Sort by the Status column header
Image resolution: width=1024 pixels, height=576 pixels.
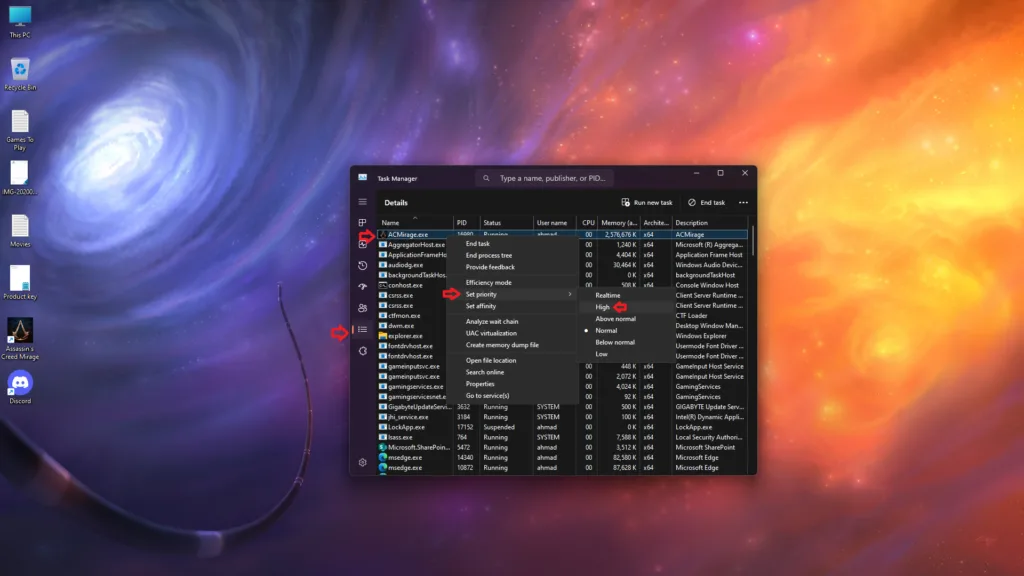pos(506,223)
